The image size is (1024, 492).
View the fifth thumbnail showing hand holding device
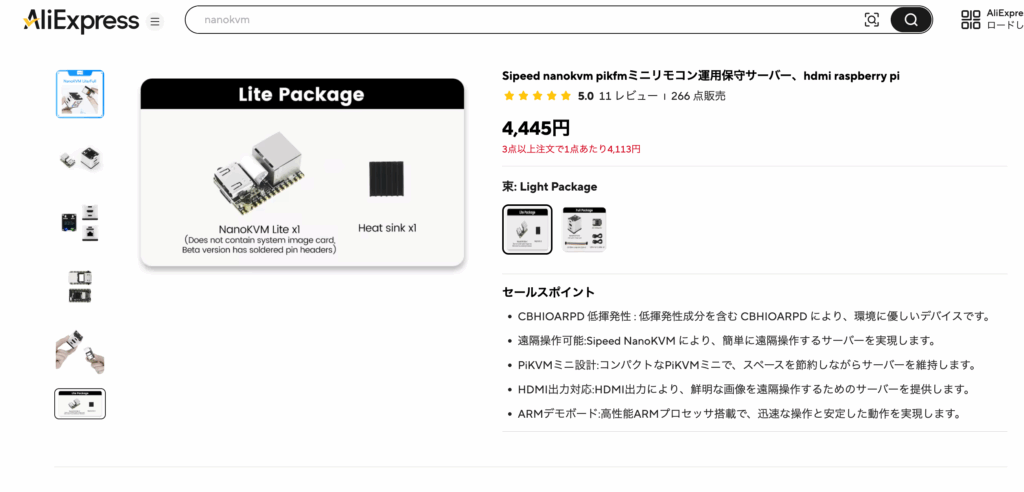[80, 351]
